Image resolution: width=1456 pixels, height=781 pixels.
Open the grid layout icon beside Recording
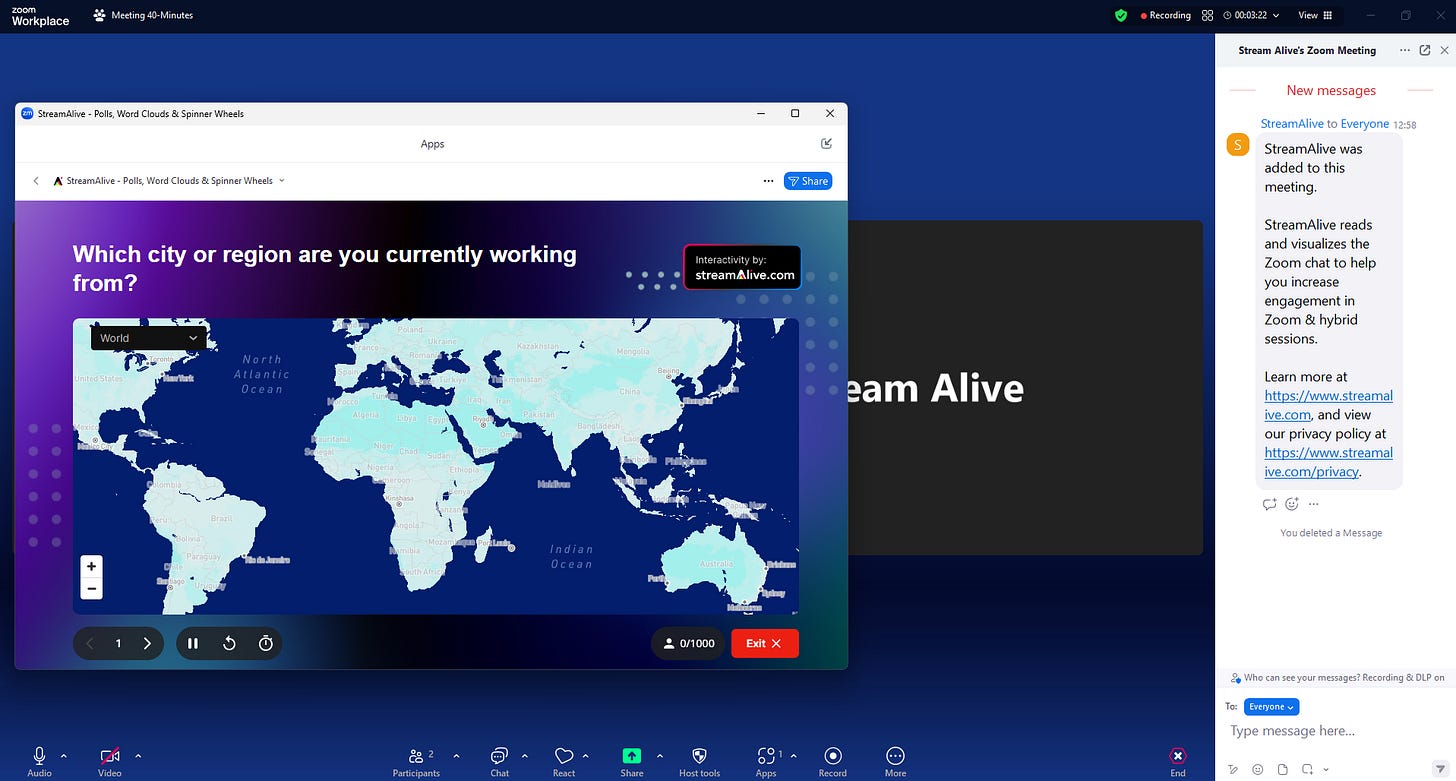click(x=1207, y=15)
